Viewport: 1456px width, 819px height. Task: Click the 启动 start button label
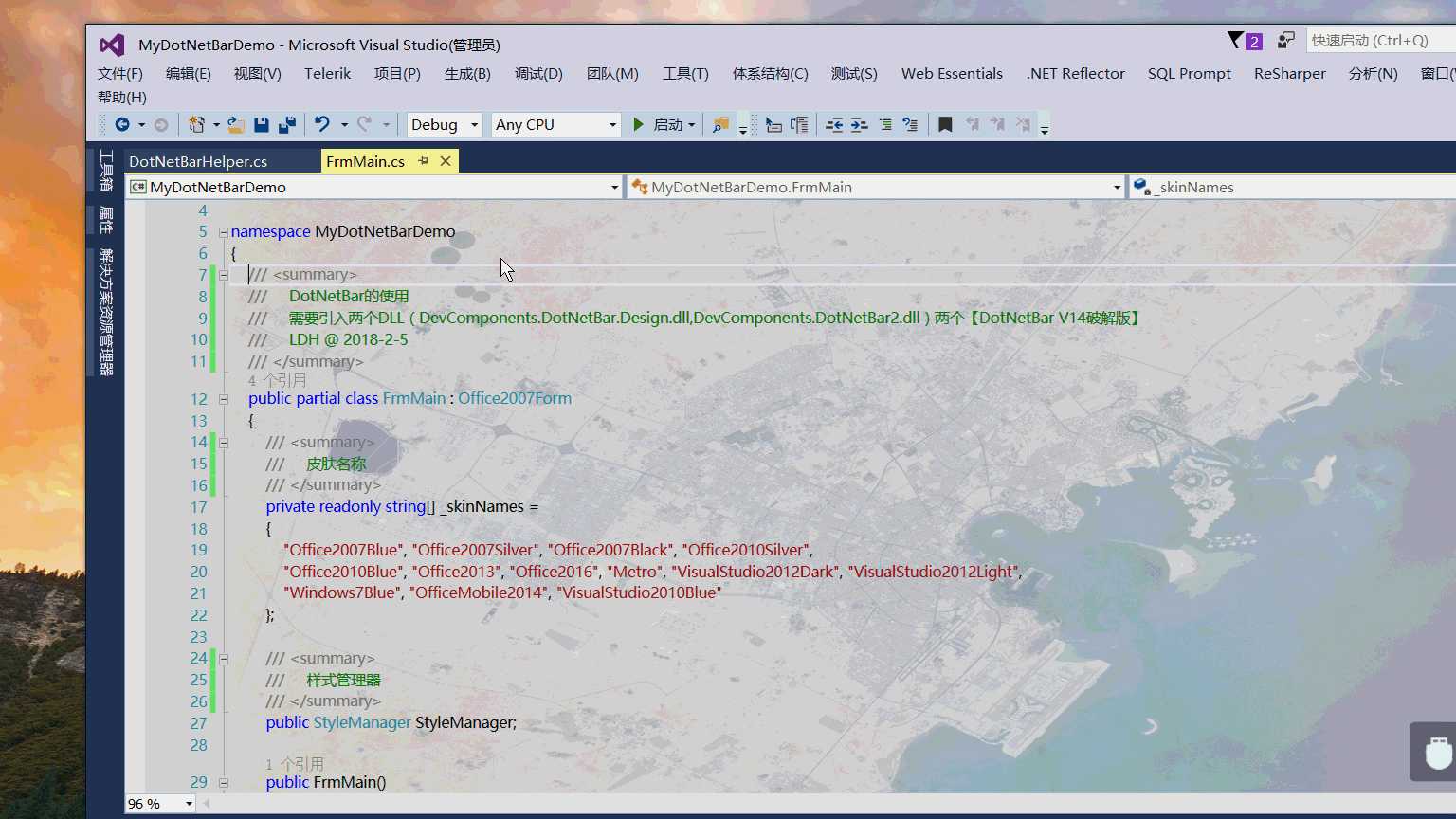pos(668,124)
